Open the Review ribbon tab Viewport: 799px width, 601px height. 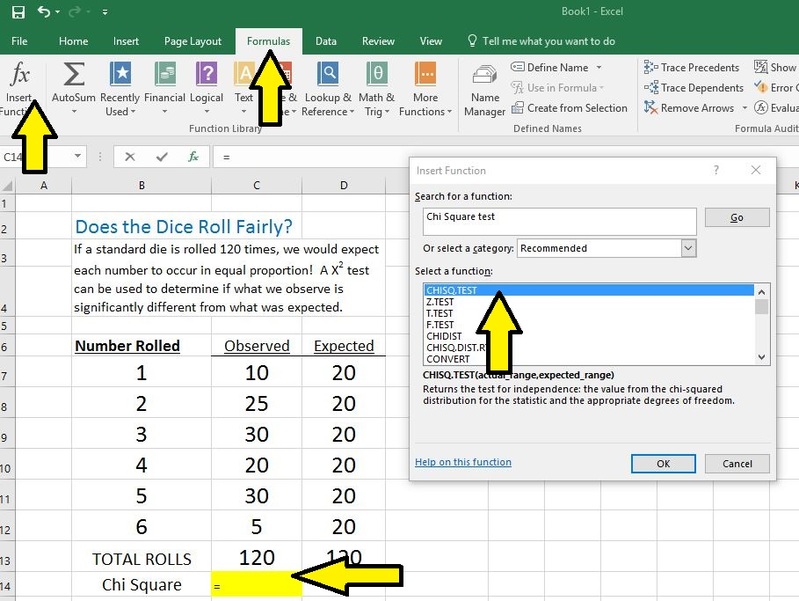coord(378,42)
